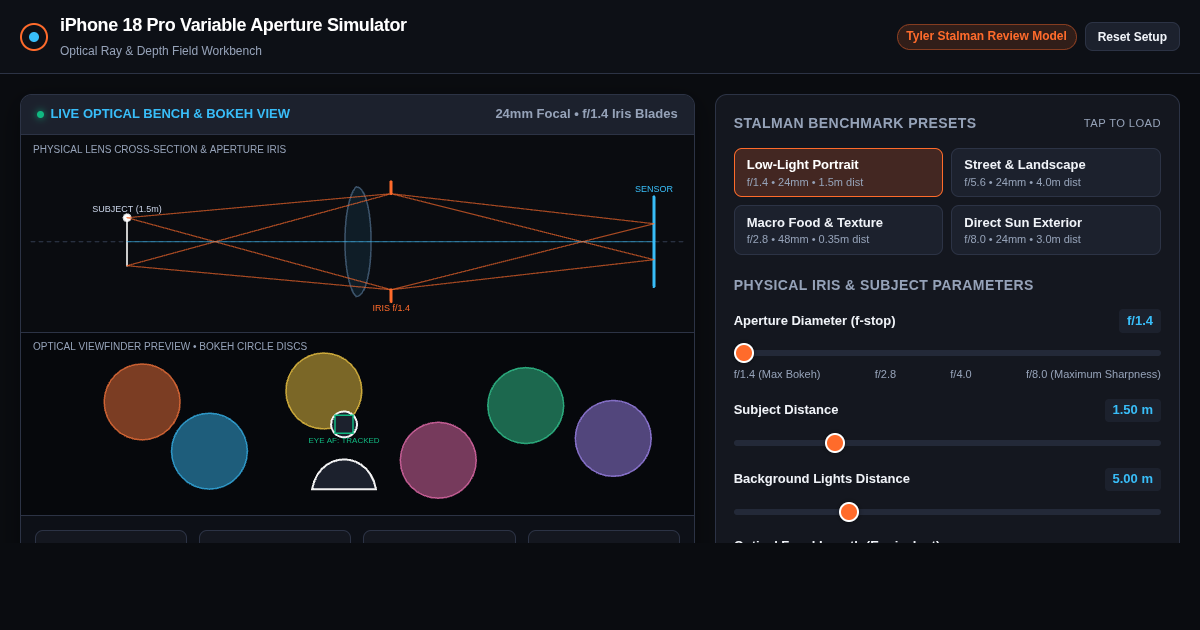Image resolution: width=1200 pixels, height=630 pixels.
Task: Click the lens element in cross-section
Action: pos(358,242)
